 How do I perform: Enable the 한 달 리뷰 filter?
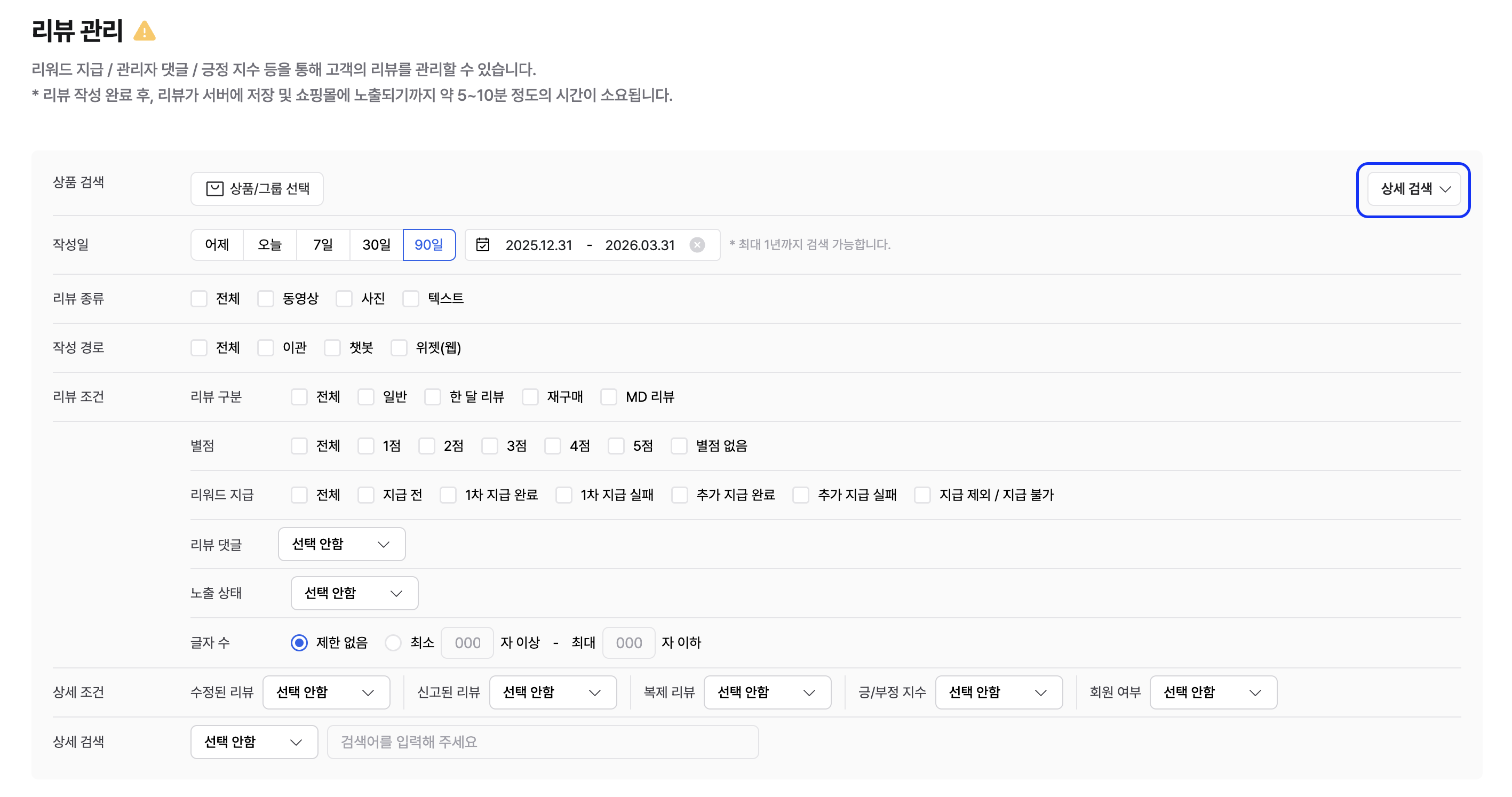[433, 397]
